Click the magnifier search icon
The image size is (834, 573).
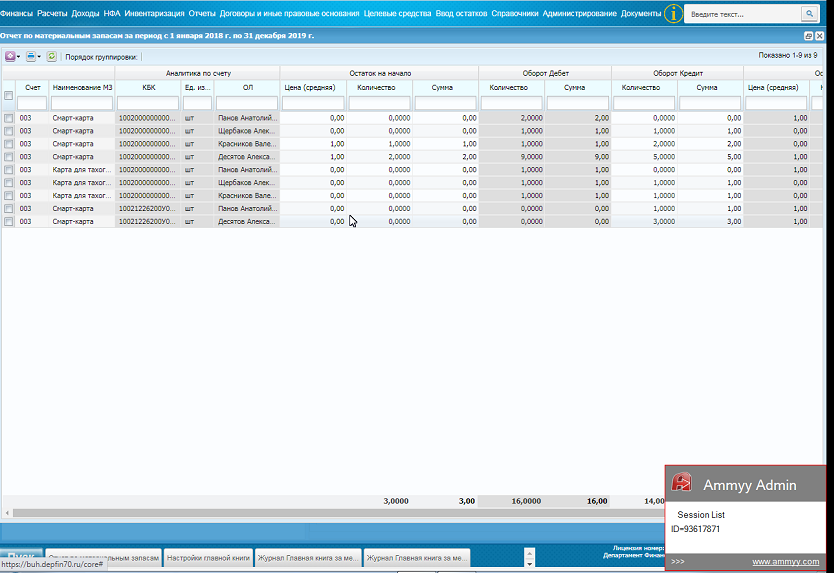click(x=809, y=14)
